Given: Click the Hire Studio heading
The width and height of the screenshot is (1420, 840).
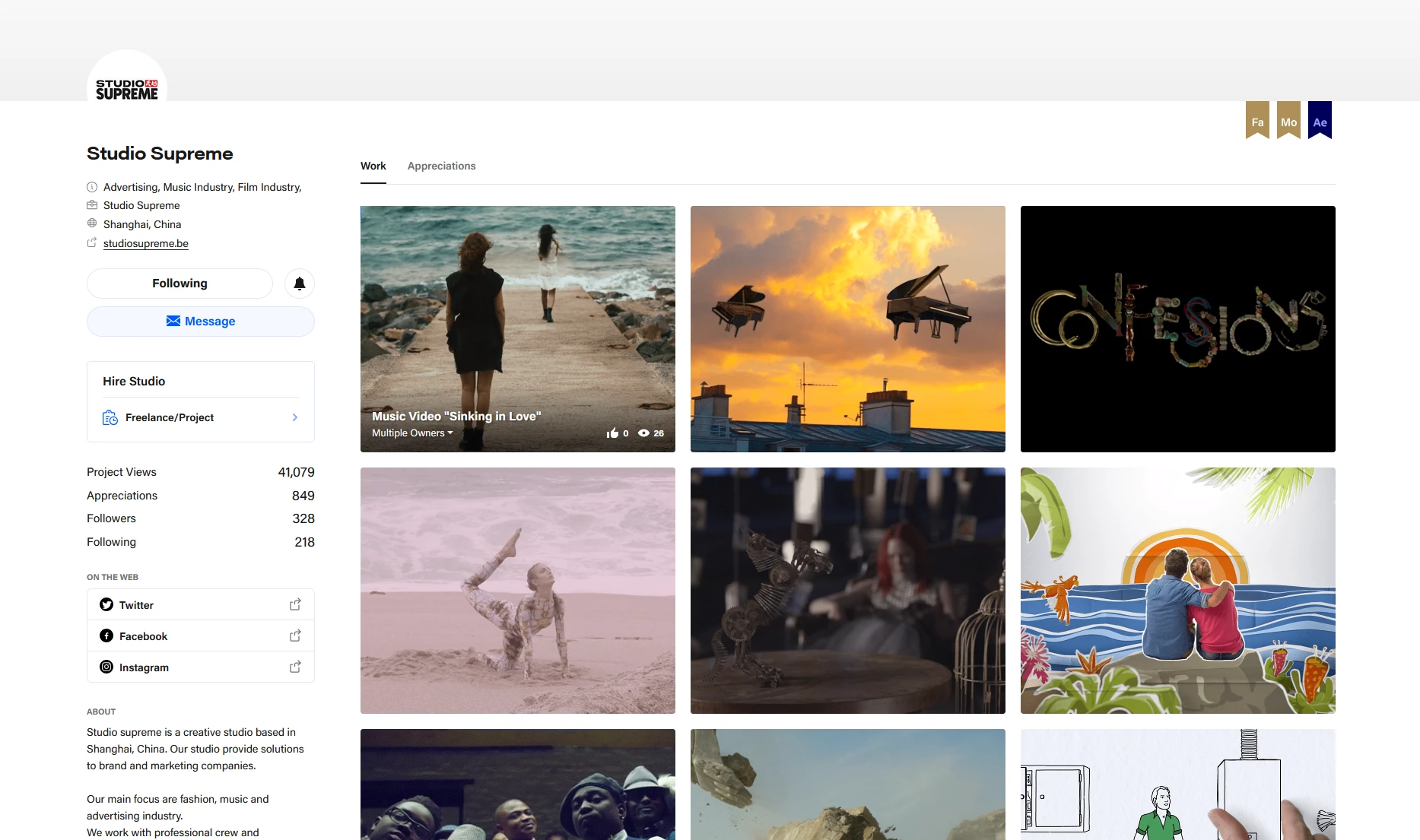Looking at the screenshot, I should (x=134, y=381).
